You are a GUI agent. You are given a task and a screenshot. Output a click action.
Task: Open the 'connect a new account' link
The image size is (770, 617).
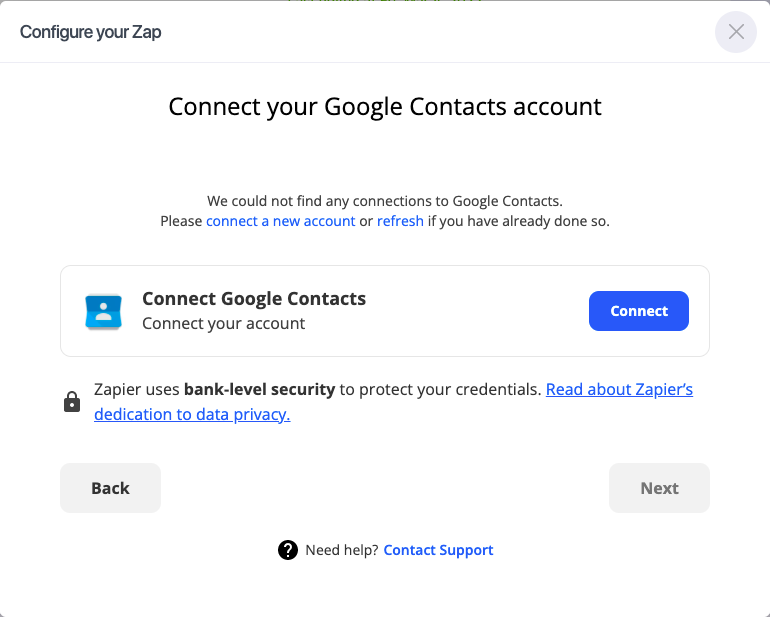pyautogui.click(x=280, y=221)
